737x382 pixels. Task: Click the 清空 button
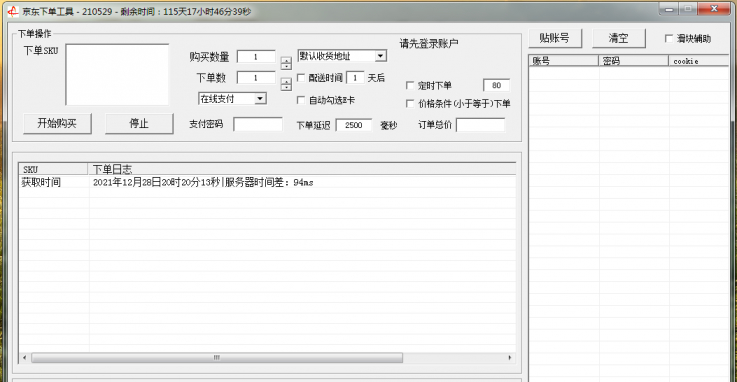click(x=619, y=38)
